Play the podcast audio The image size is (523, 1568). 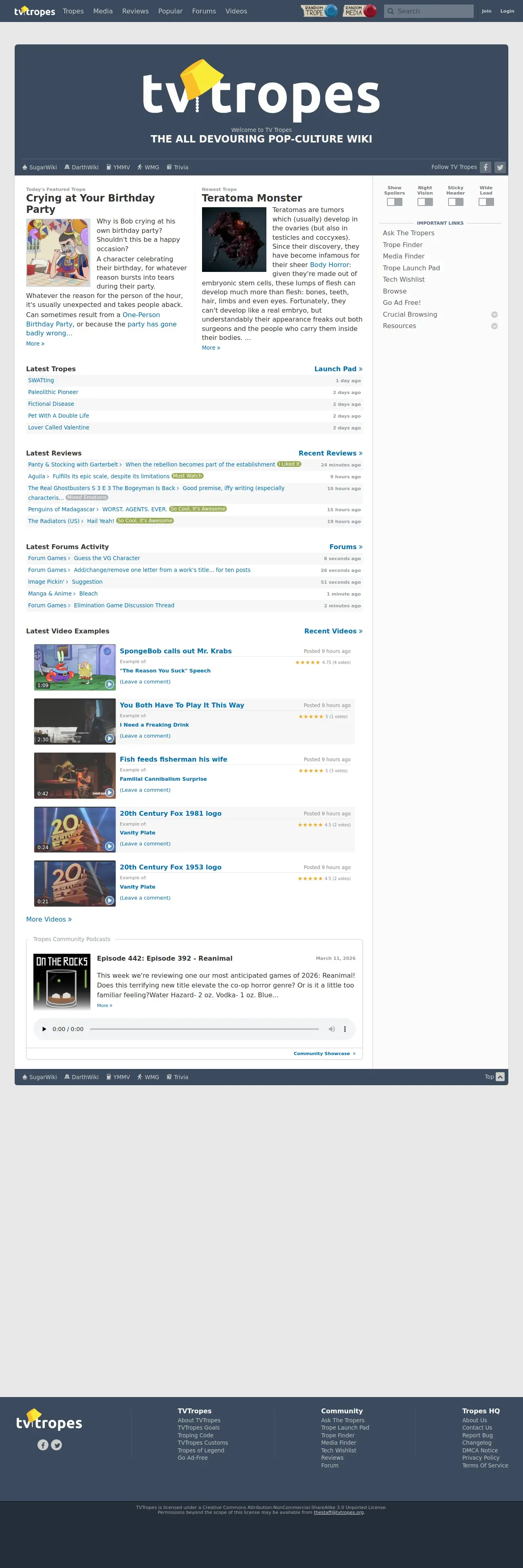tap(44, 1029)
